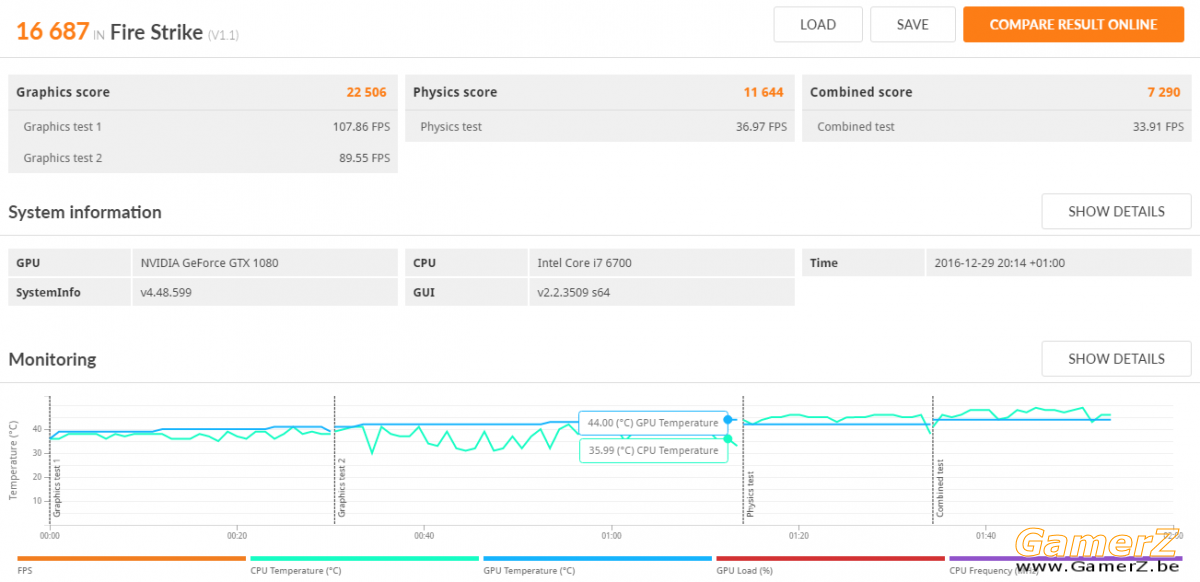Click the Physics score heading
1200x582 pixels.
coord(455,92)
